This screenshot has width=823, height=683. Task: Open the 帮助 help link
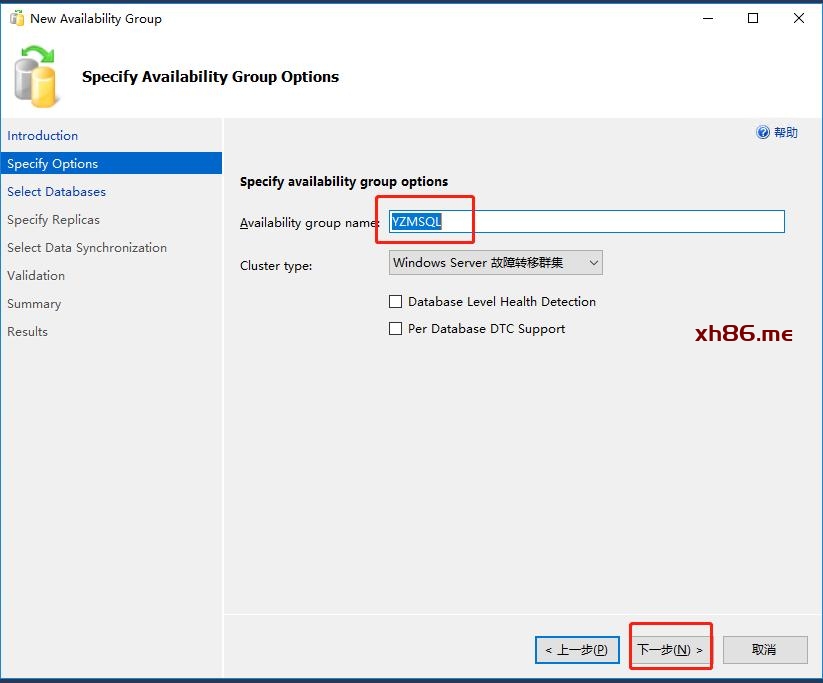click(786, 132)
